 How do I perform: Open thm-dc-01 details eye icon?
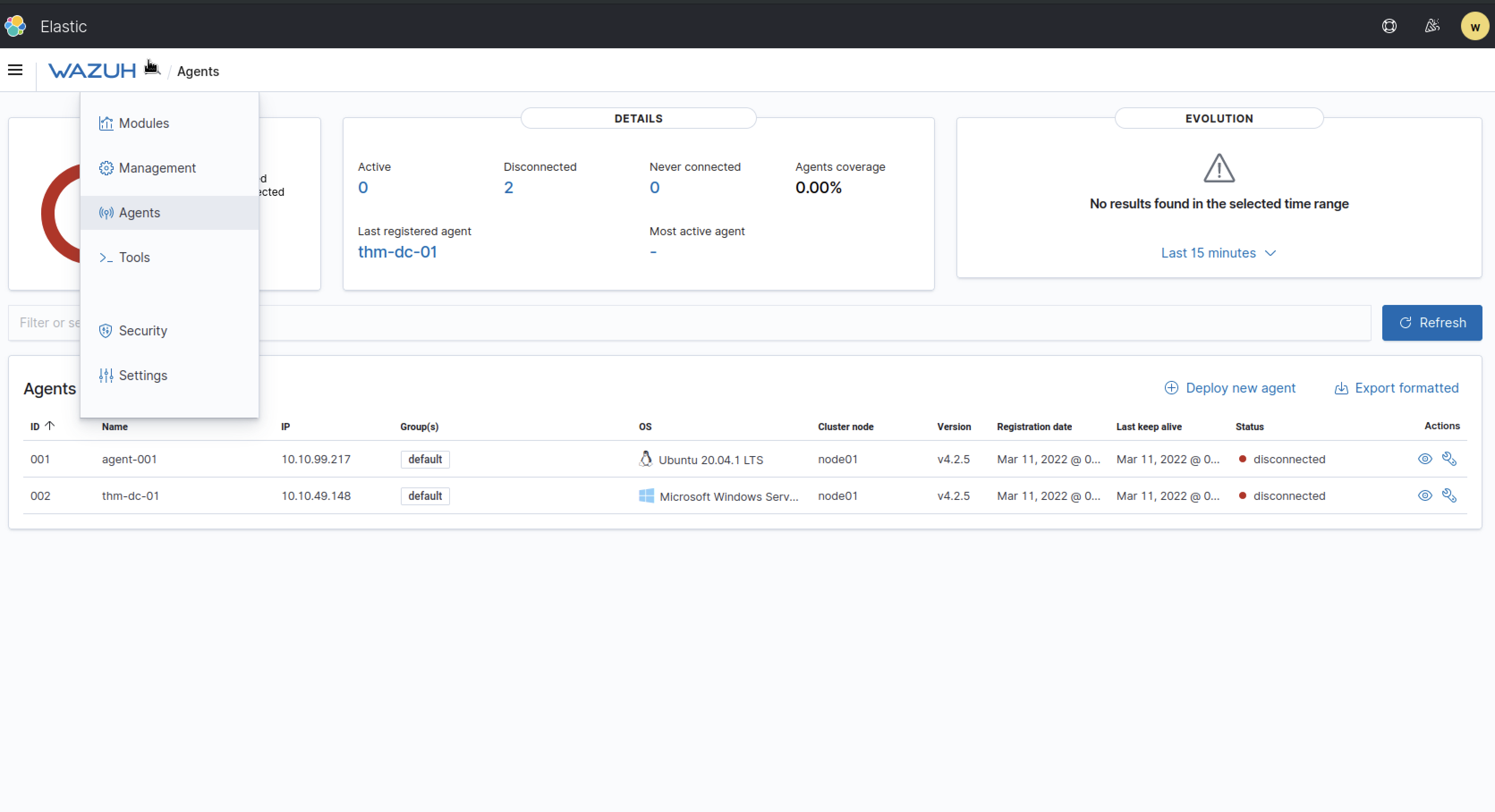1425,495
